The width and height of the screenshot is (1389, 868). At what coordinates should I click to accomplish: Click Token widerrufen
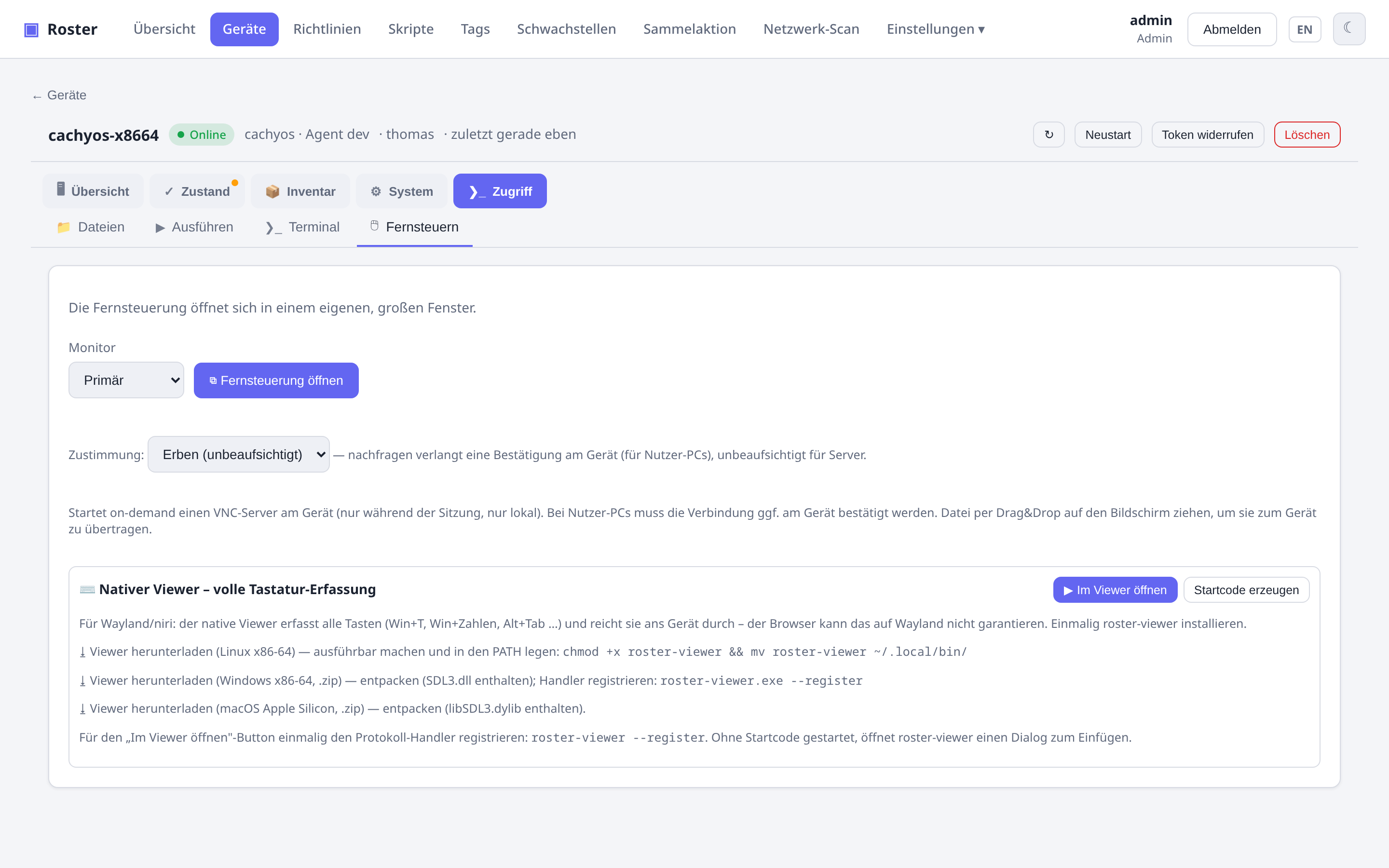1208,135
